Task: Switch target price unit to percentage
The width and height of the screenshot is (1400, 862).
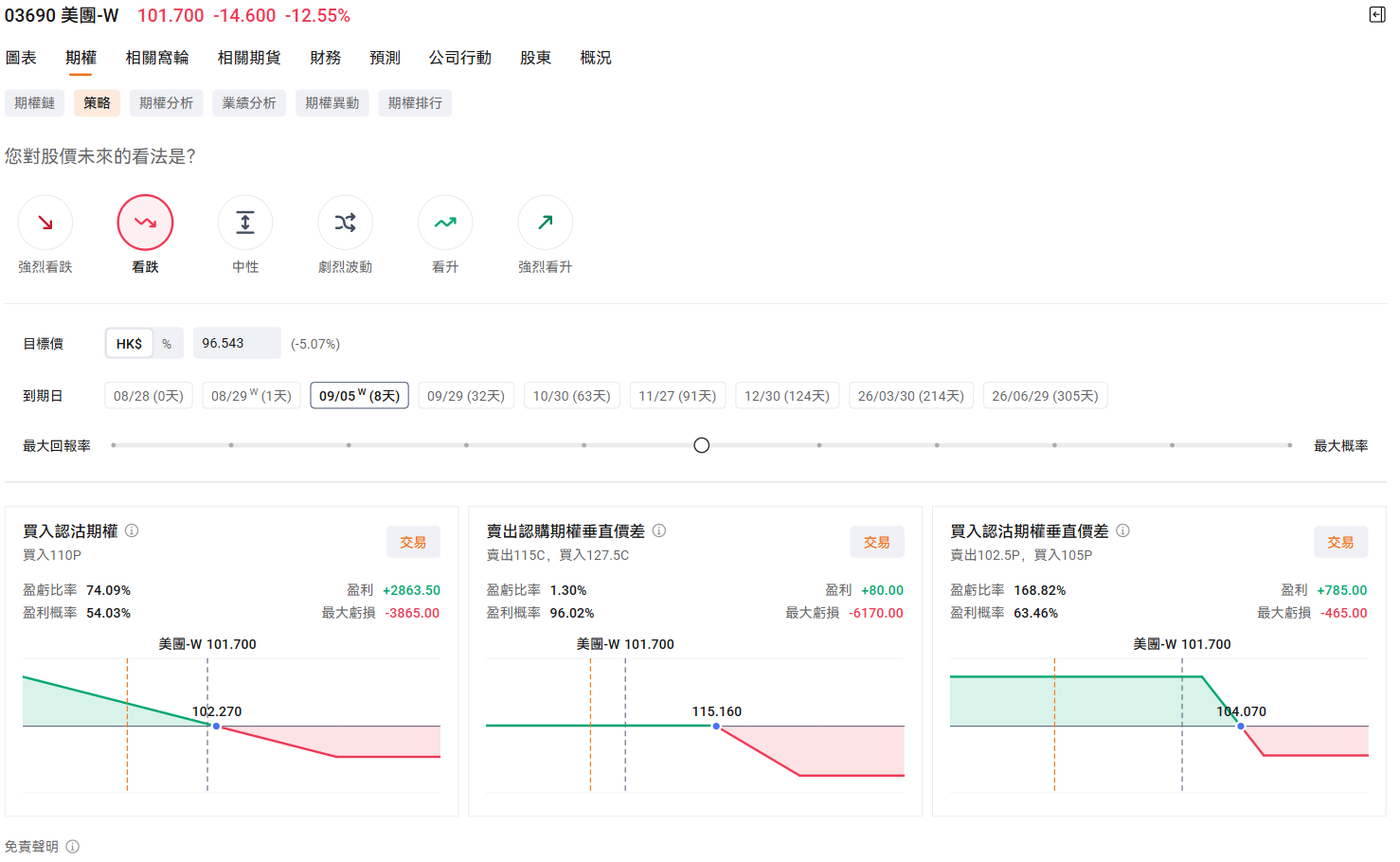Action: point(167,343)
